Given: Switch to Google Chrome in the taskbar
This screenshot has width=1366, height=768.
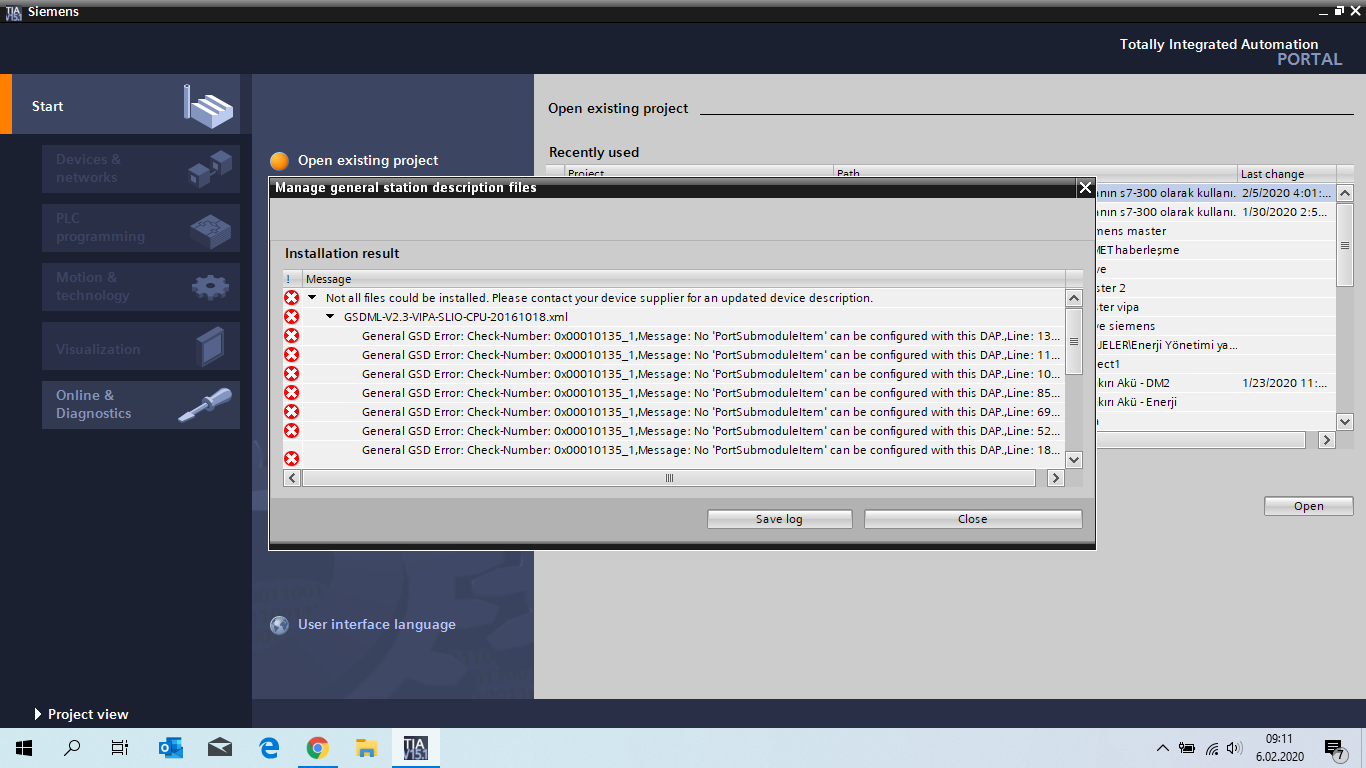Looking at the screenshot, I should coord(318,748).
